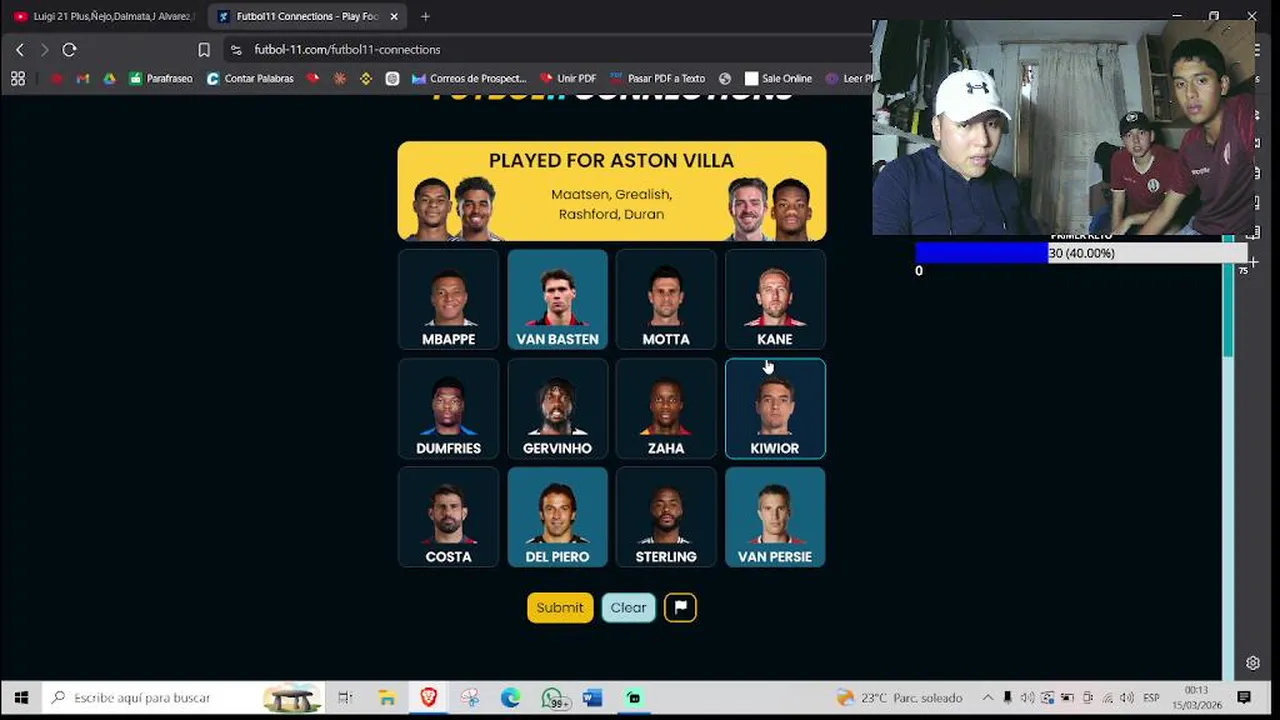Select the Kane player card
Viewport: 1280px width, 720px height.
click(775, 299)
